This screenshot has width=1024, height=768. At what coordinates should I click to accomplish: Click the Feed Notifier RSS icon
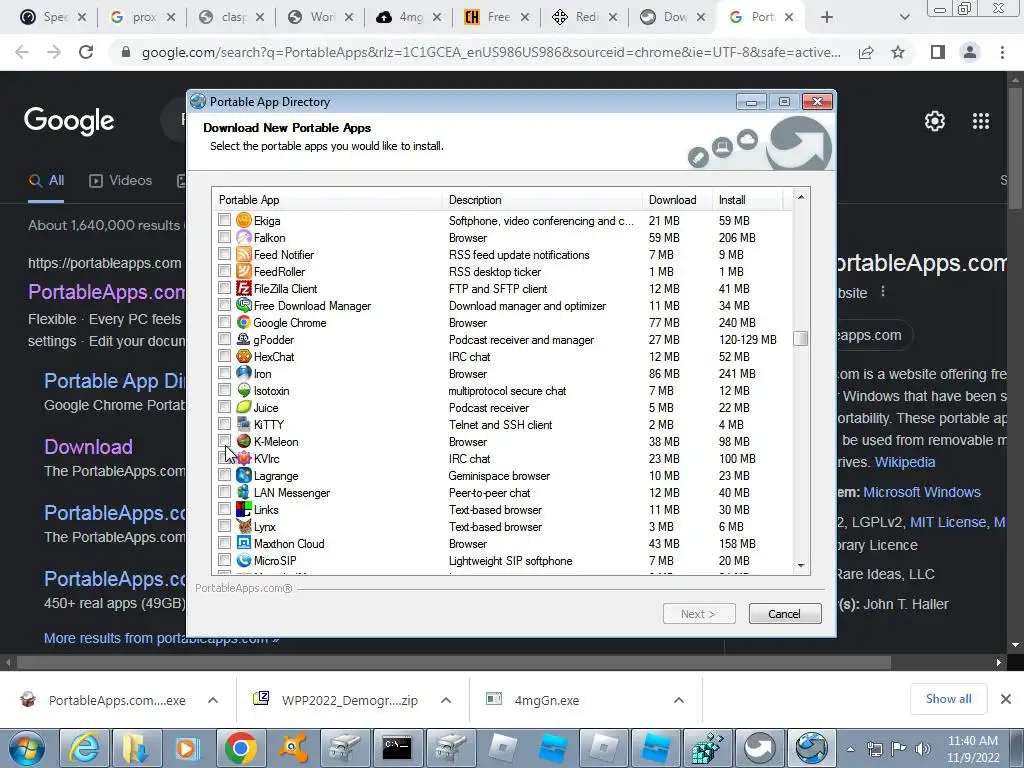(x=244, y=255)
